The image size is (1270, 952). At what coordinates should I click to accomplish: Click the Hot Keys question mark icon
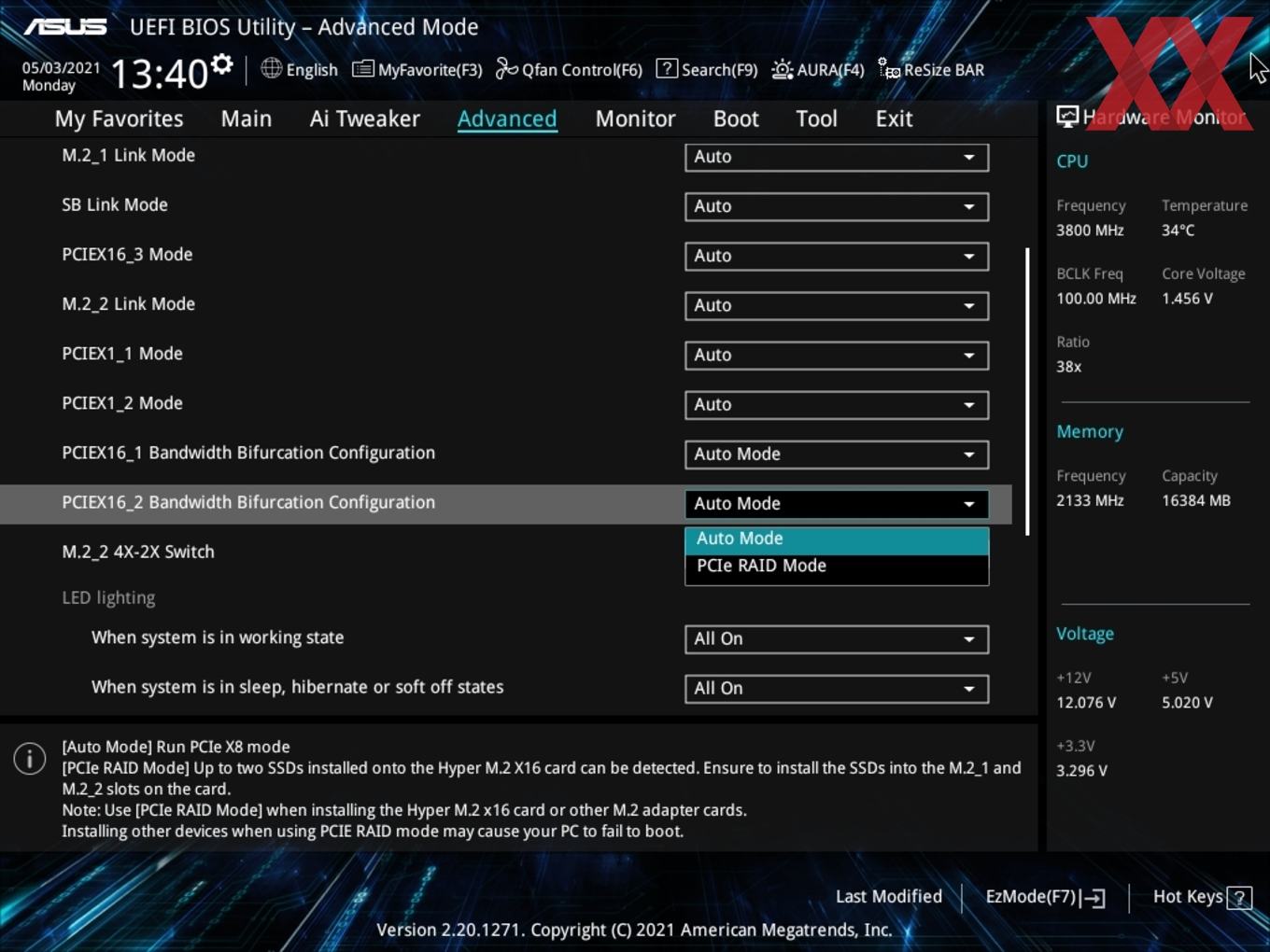(x=1239, y=898)
